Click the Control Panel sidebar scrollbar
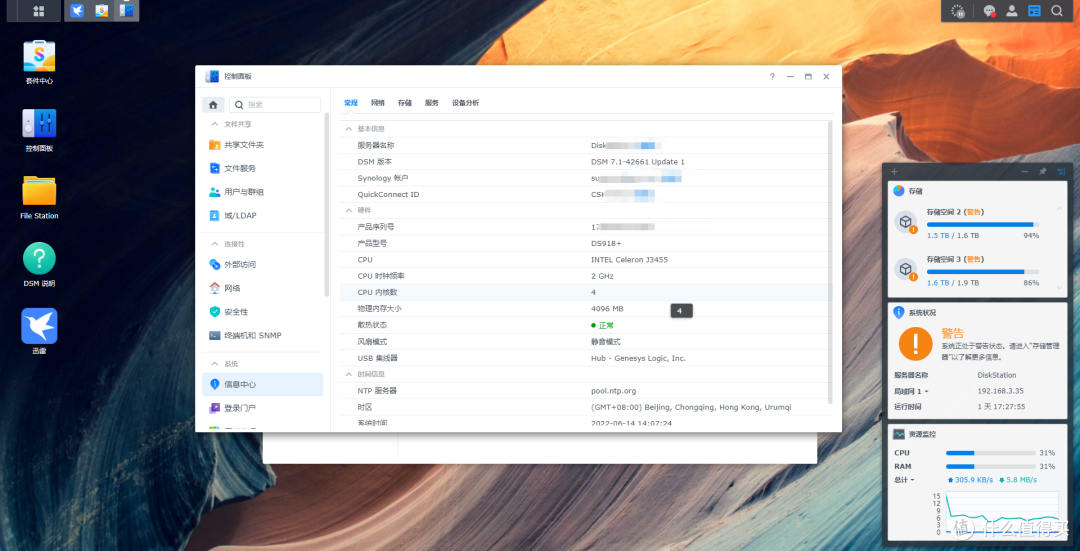Screen dimensions: 1080x551 point(326,203)
